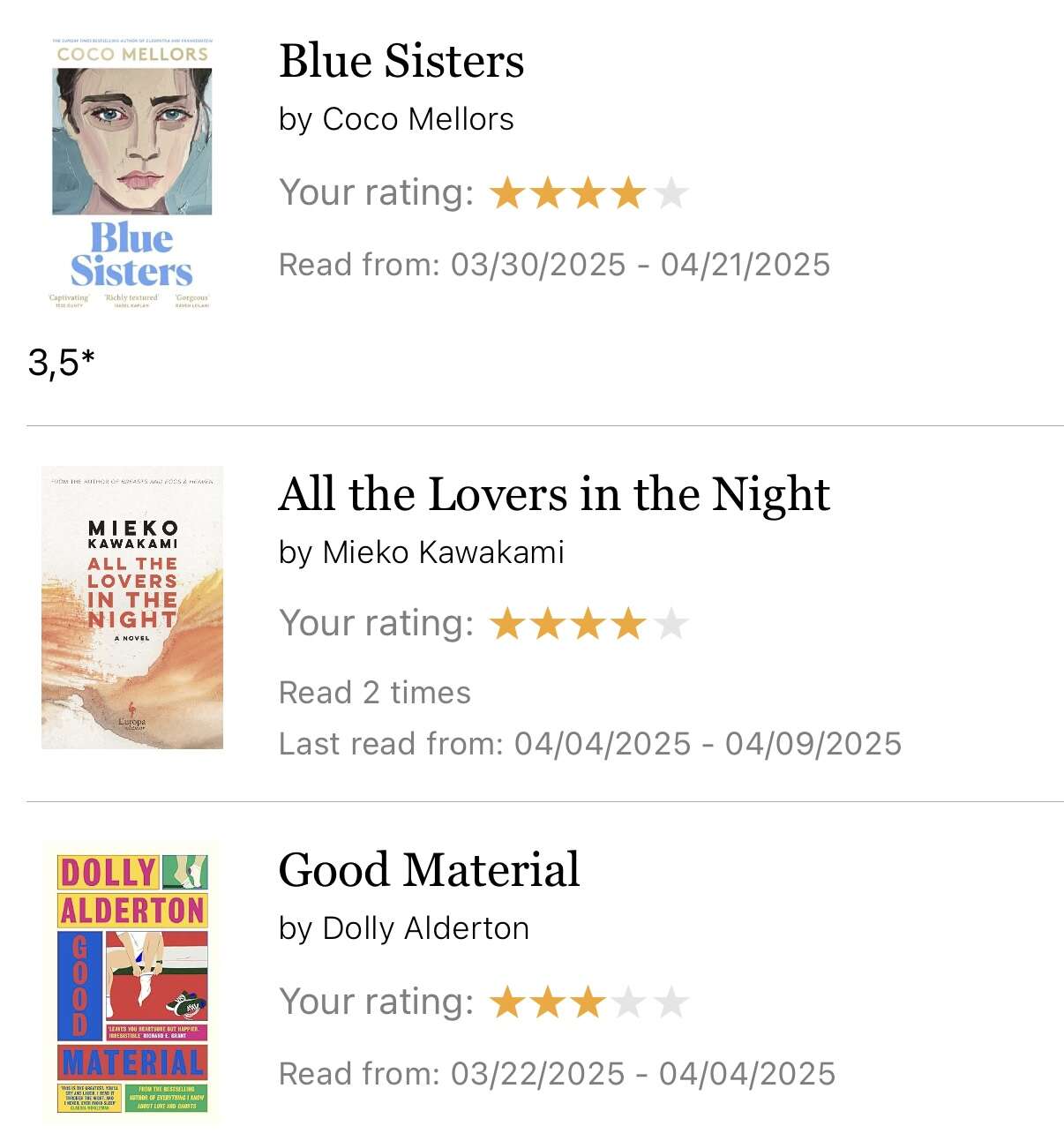This screenshot has width=1064, height=1141.
Task: Open author Coco Mellors
Action: (x=418, y=119)
